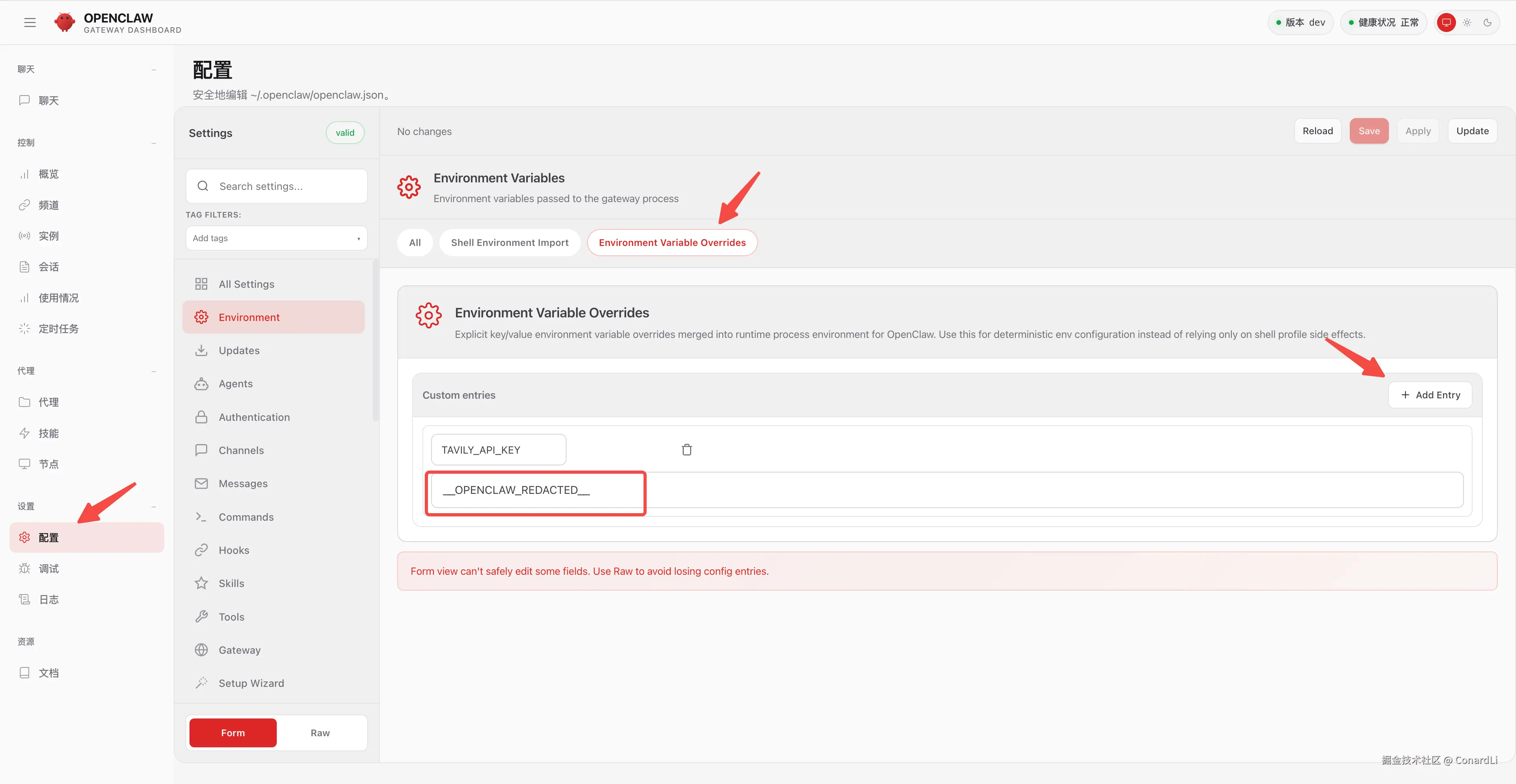Focus the Search settings field
Image resolution: width=1516 pixels, height=784 pixels.
[x=277, y=186]
